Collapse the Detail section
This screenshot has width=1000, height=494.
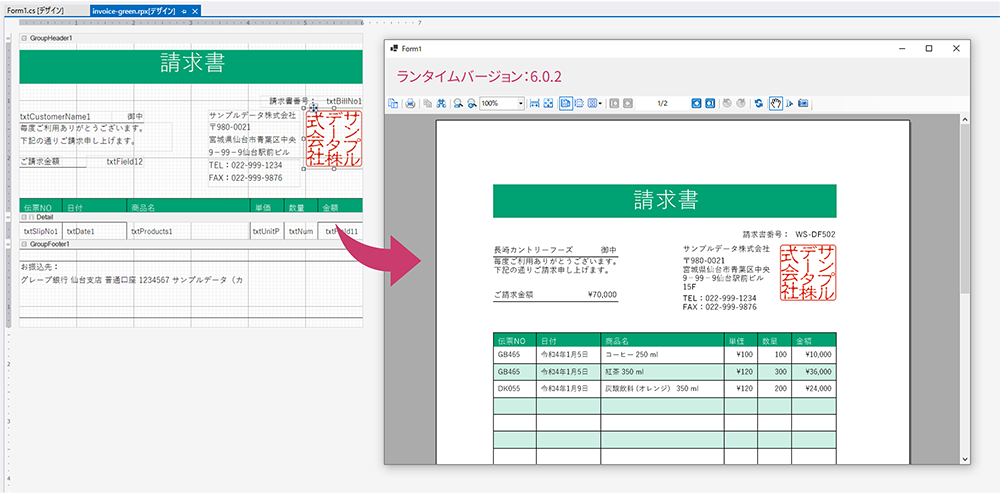24,216
